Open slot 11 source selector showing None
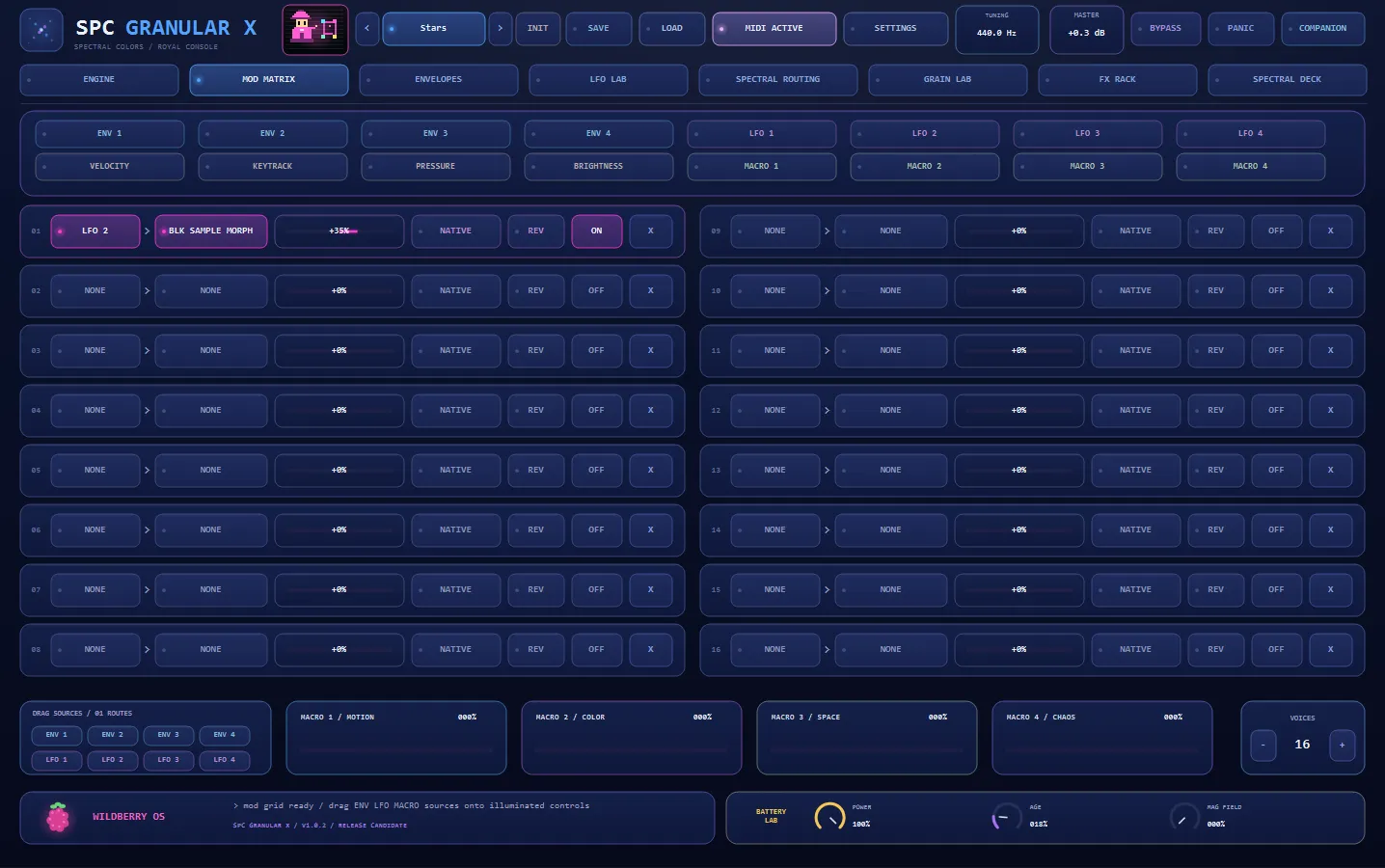 coord(775,351)
